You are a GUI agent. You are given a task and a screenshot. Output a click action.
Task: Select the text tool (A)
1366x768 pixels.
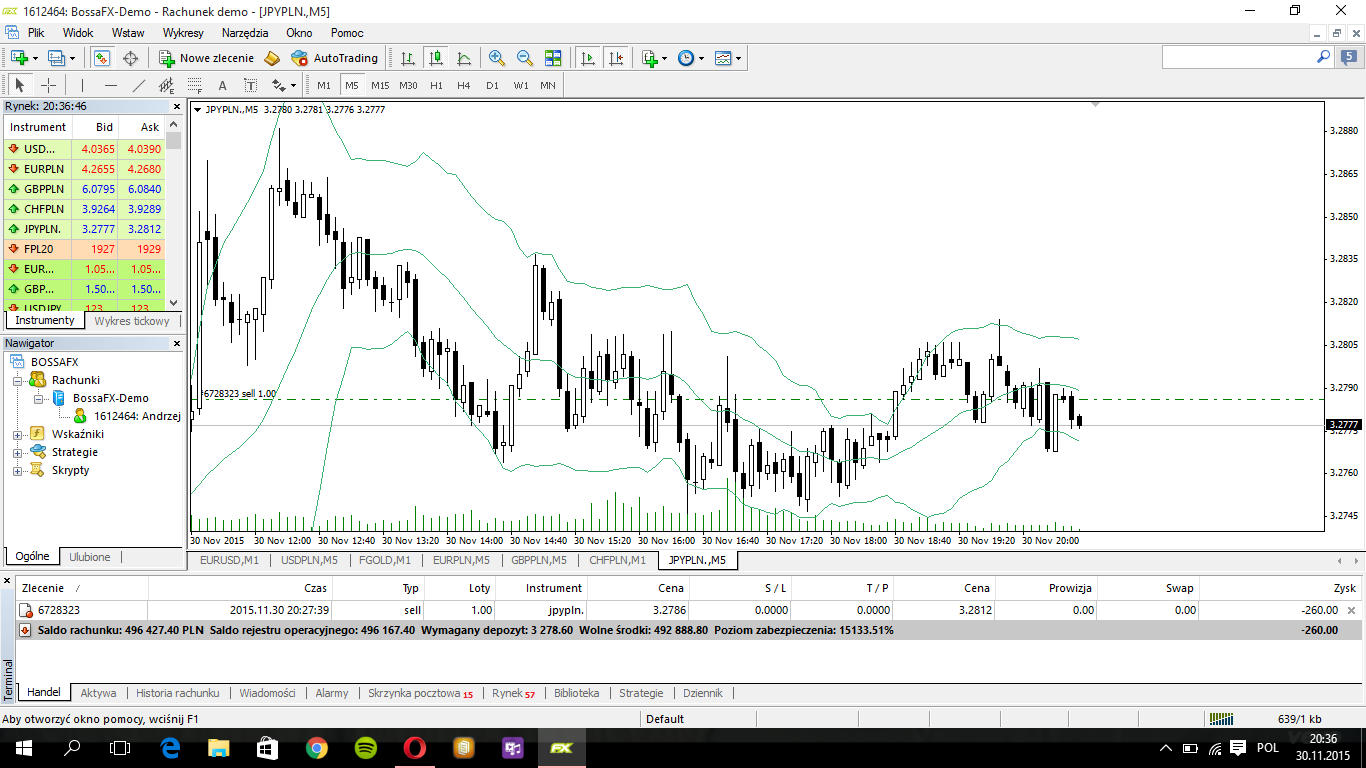(x=222, y=85)
